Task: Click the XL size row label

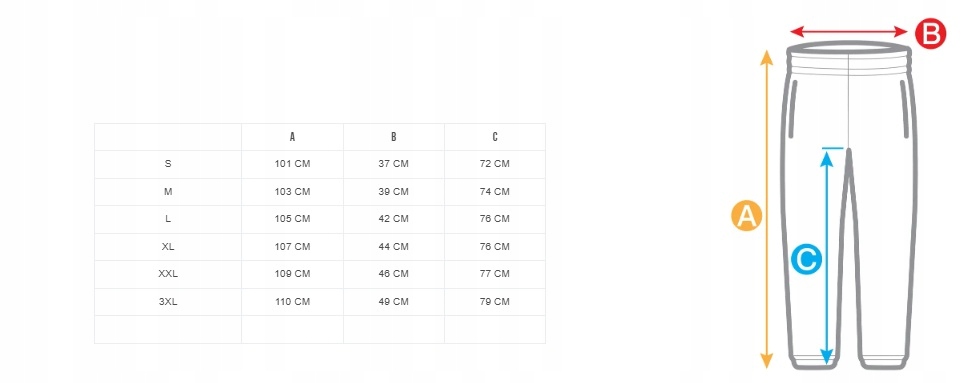Action: 168,247
